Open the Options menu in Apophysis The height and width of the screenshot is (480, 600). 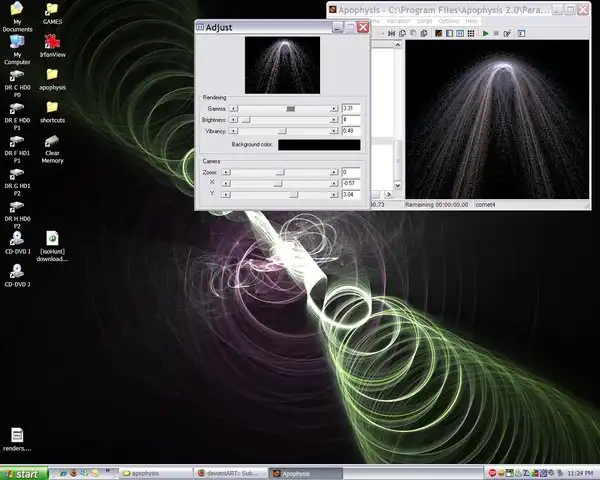(448, 21)
